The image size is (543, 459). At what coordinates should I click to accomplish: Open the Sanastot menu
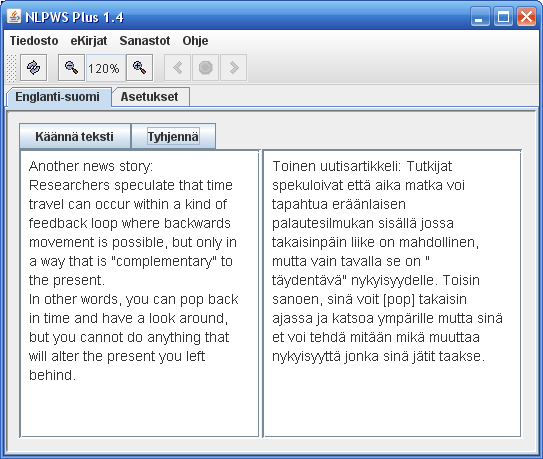pos(145,41)
